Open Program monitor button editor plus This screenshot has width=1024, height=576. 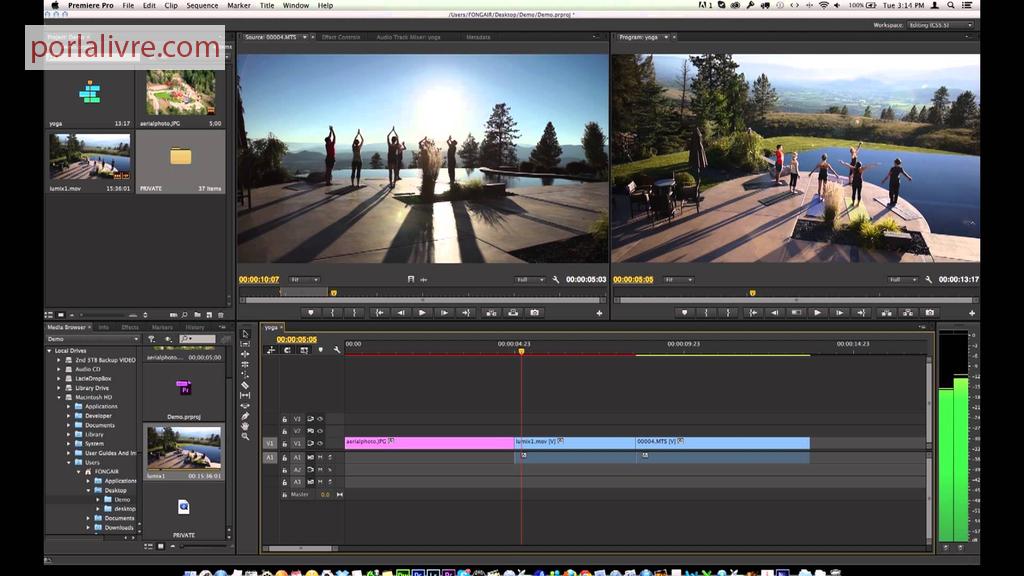pyautogui.click(x=972, y=313)
